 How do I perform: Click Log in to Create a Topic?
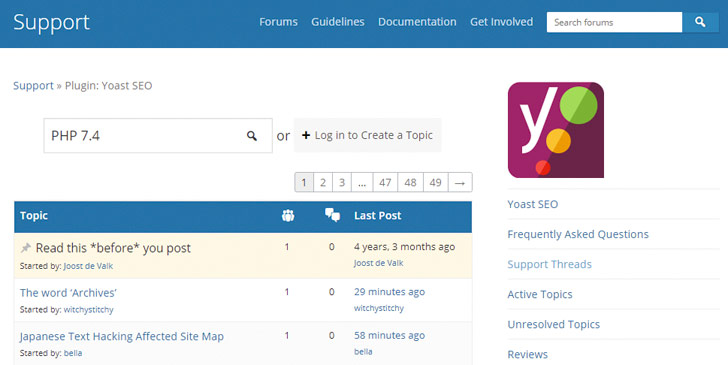[x=367, y=135]
